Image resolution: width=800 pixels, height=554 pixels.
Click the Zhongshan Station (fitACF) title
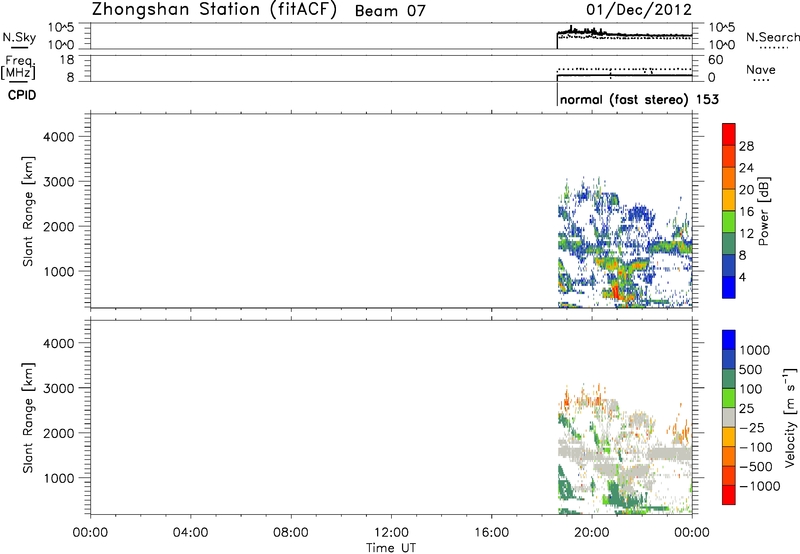[x=214, y=10]
